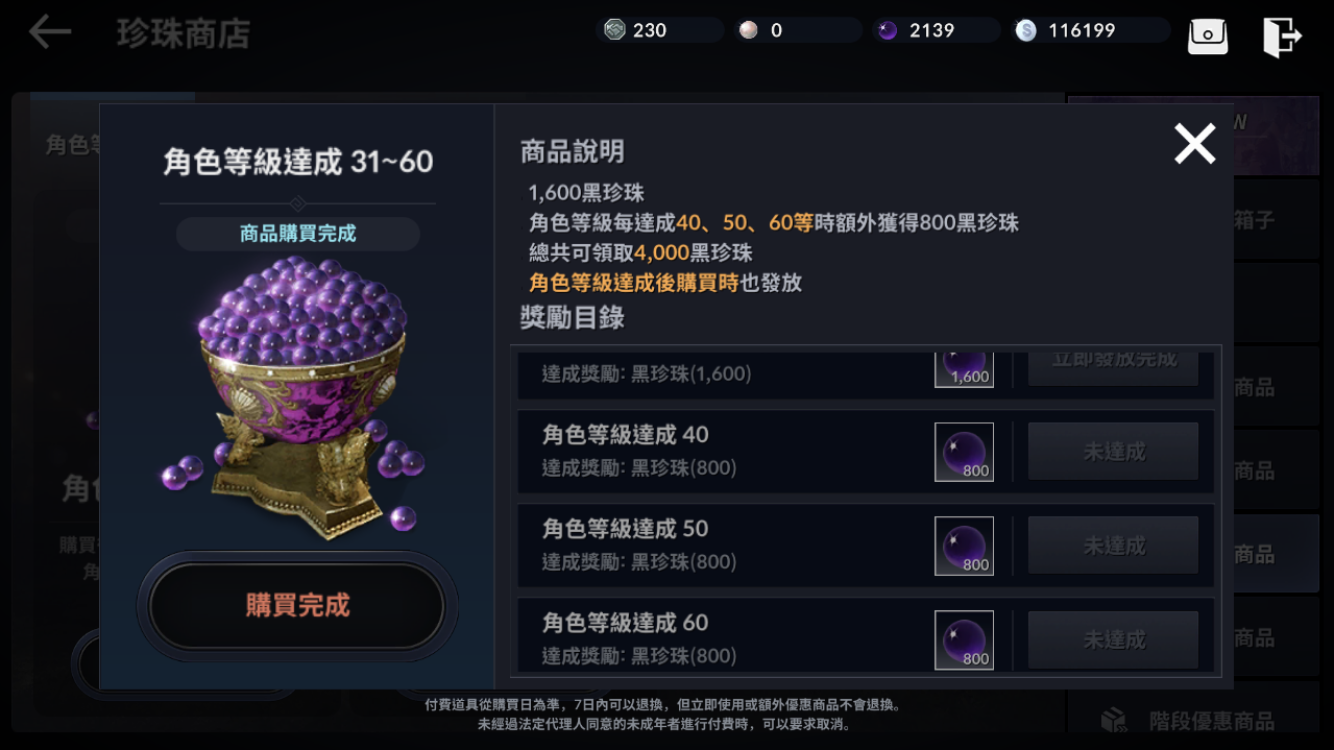Tap the silver currency 116199 counter
1334x750 pixels.
point(1088,30)
